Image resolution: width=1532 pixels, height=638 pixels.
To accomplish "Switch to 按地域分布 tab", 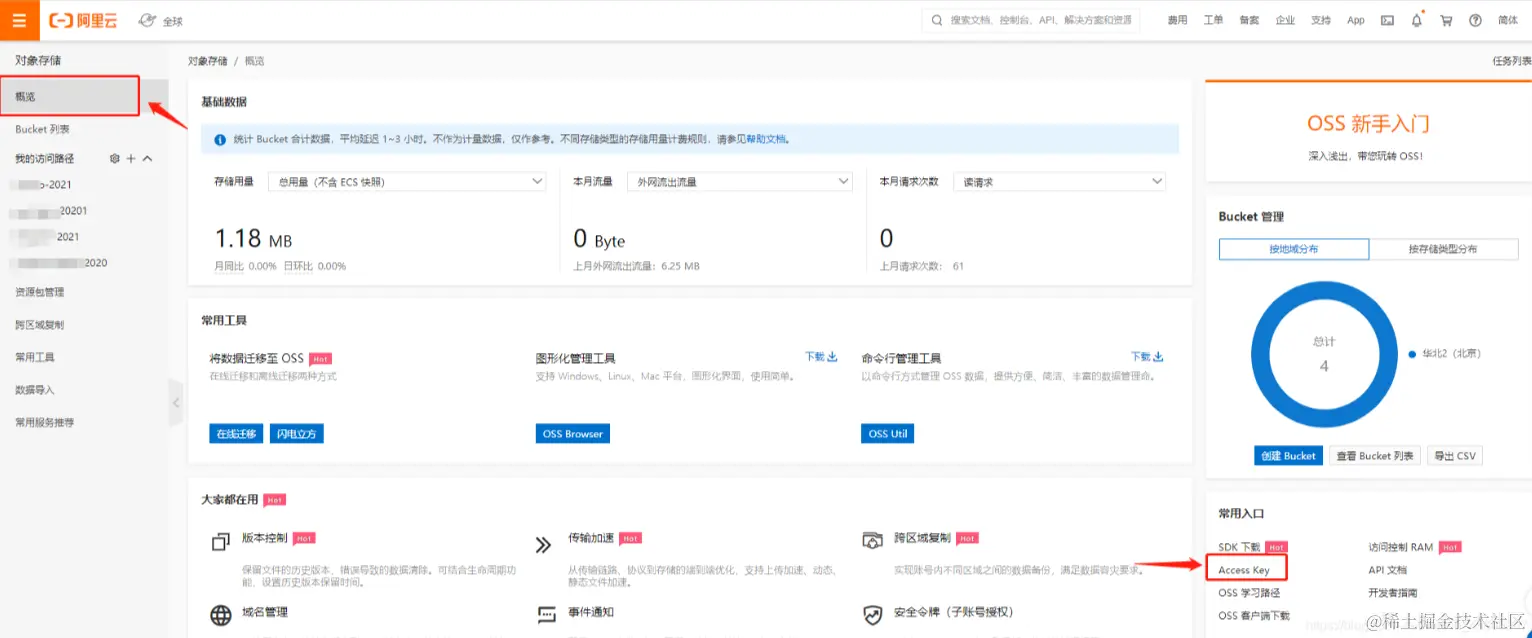I will (1293, 249).
